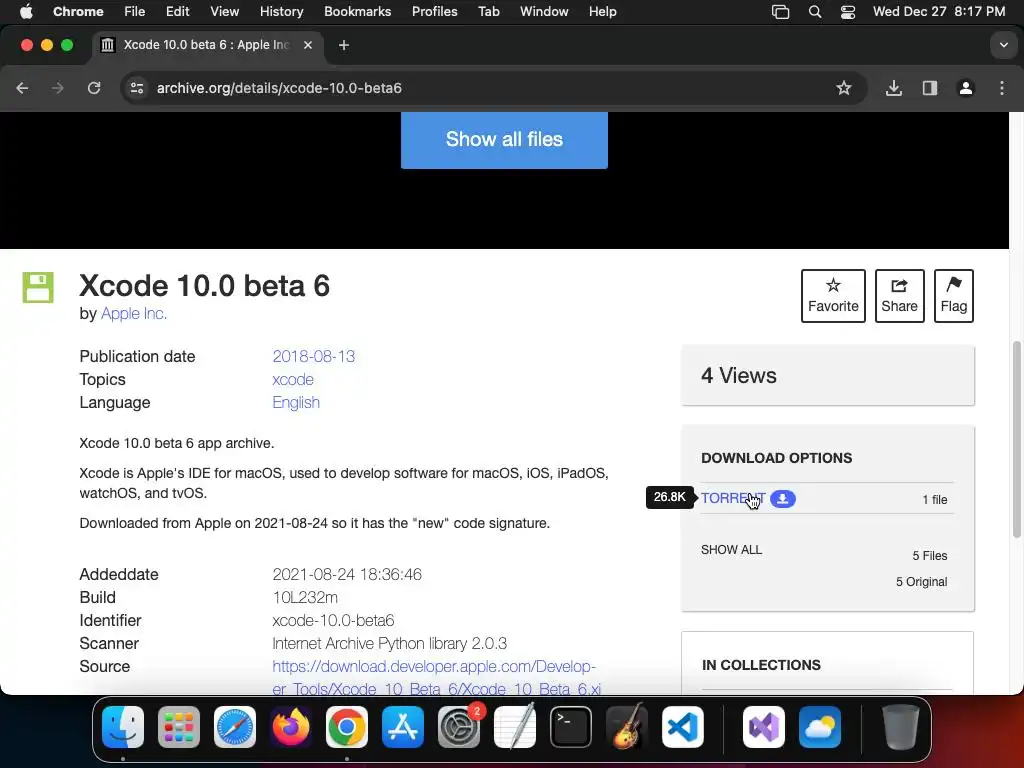Open the Profiles menu

tap(434, 11)
